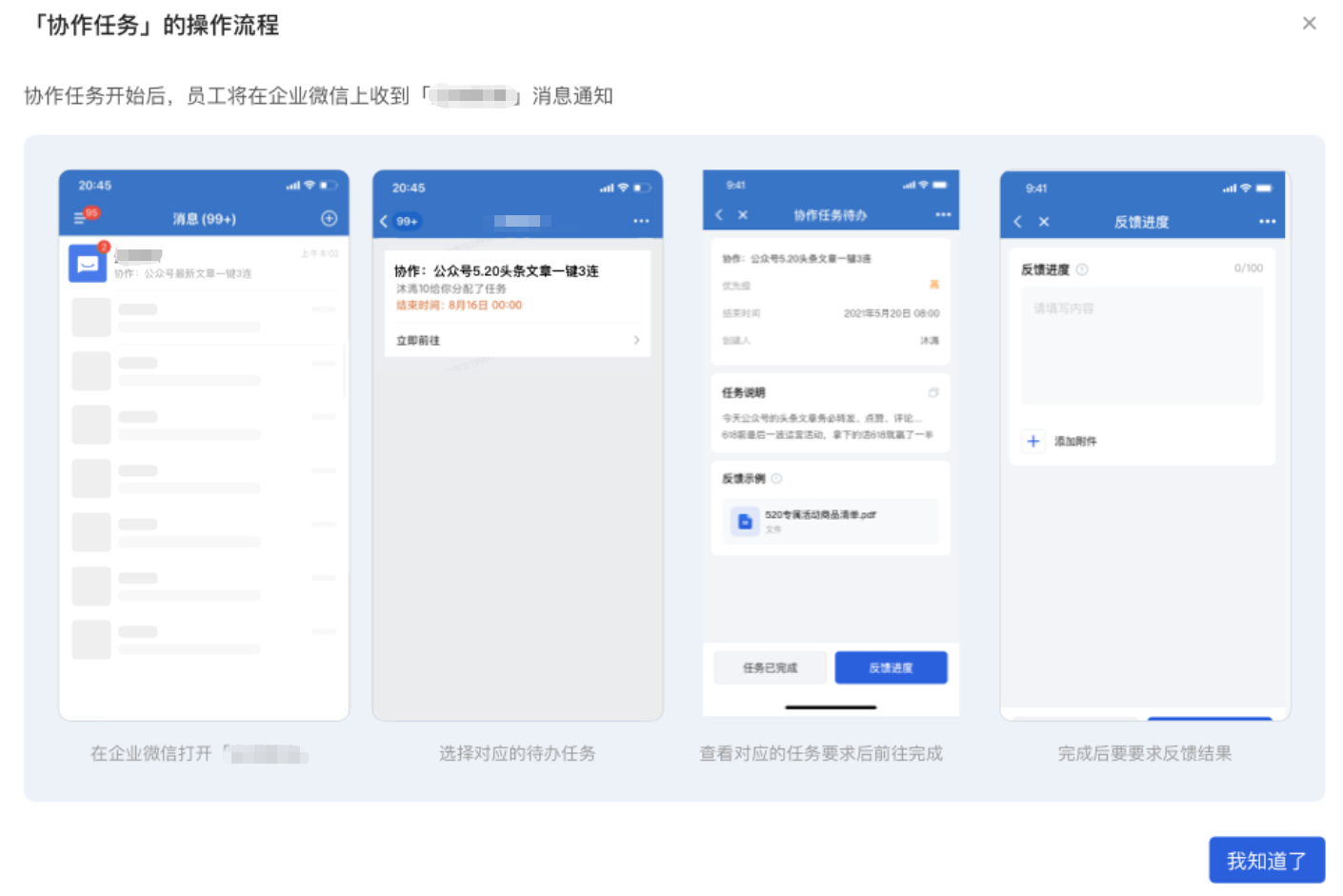The height and width of the screenshot is (896, 1343).
Task: Click the 沐漓10给你分配了任务 text
Action: pyautogui.click(x=451, y=289)
